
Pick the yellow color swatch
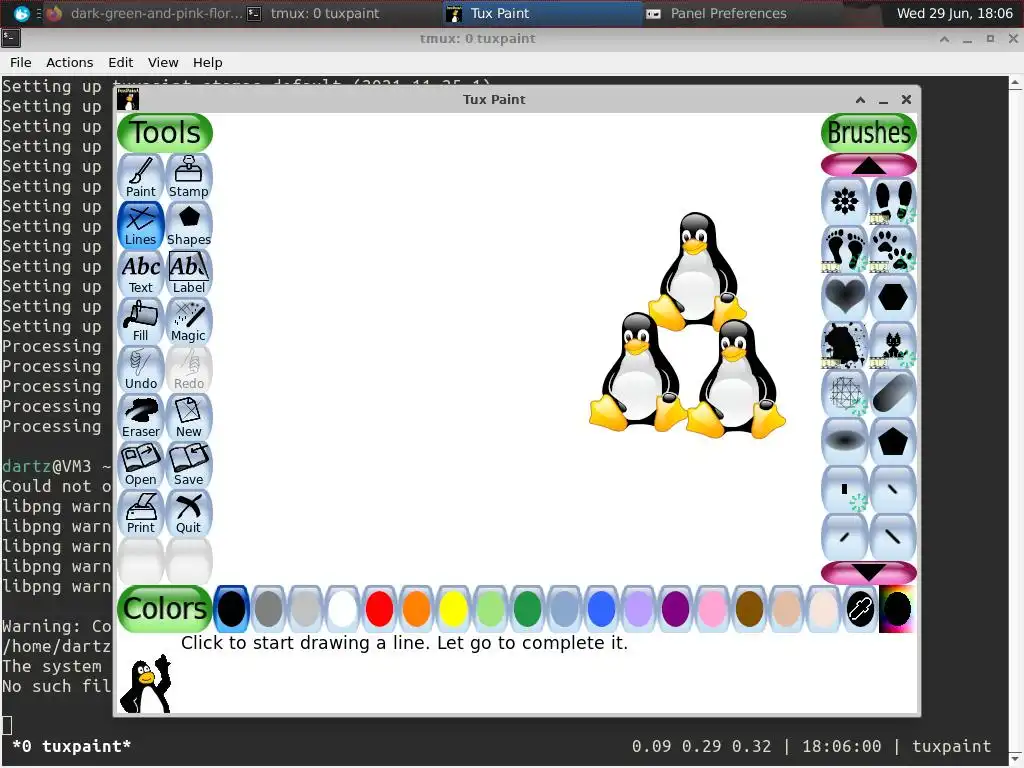click(x=453, y=609)
